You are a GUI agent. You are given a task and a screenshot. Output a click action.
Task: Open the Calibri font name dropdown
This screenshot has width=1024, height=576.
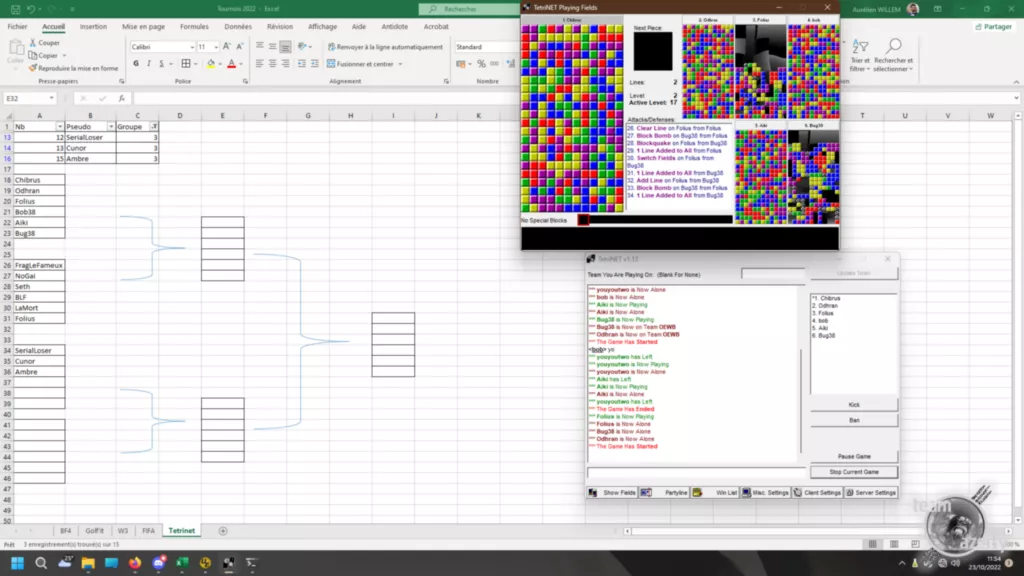[x=192, y=47]
